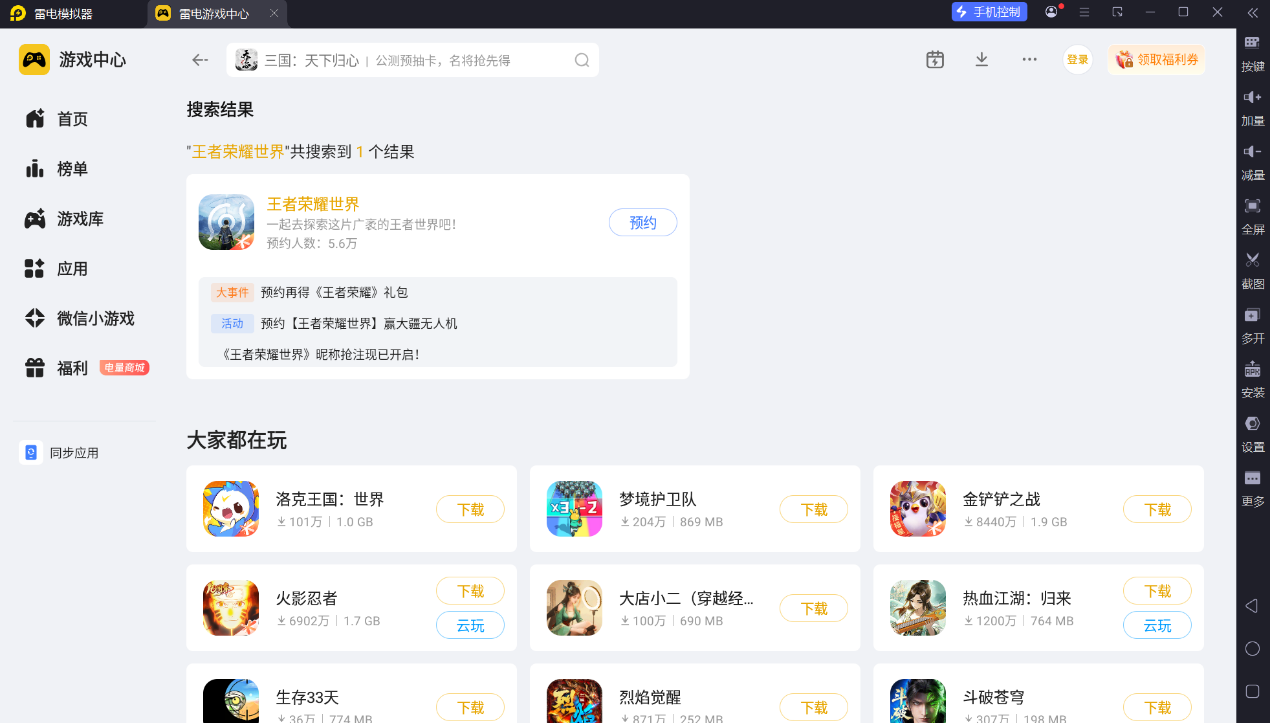Image resolution: width=1270 pixels, height=723 pixels.
Task: Download 斗破苍穹
Action: coord(1157,708)
